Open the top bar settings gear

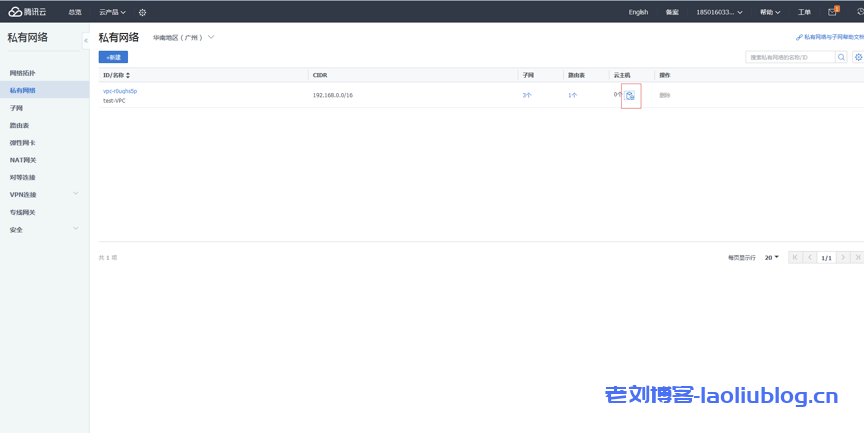[x=142, y=12]
